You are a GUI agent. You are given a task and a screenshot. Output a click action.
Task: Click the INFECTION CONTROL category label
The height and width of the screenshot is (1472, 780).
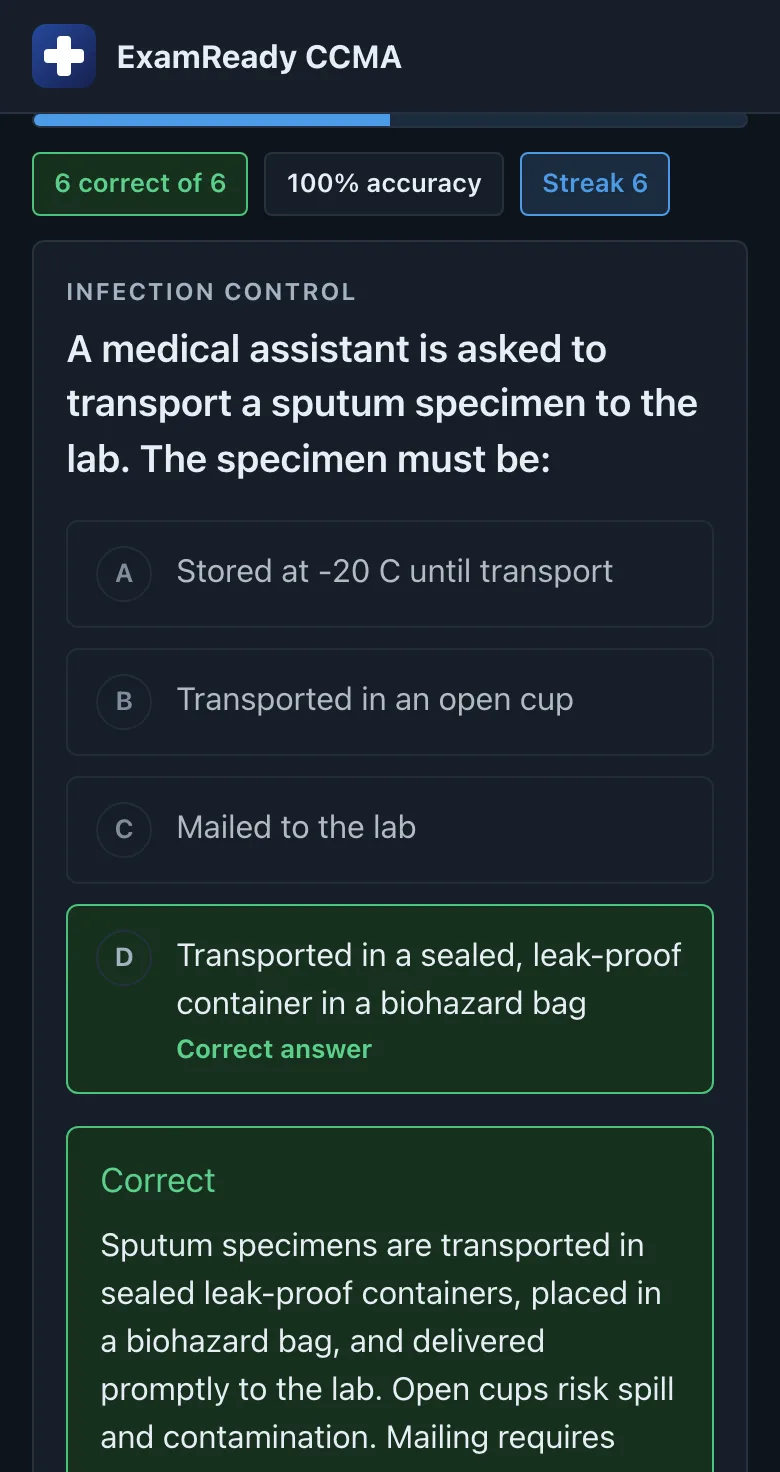(x=211, y=292)
